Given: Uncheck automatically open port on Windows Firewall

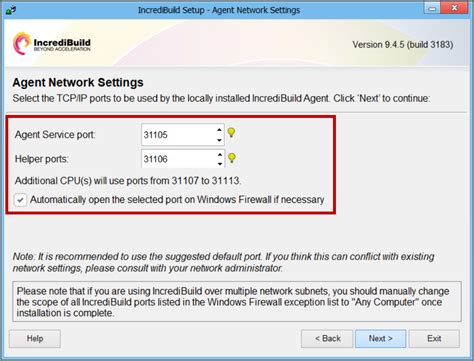Looking at the screenshot, I should click(x=20, y=200).
